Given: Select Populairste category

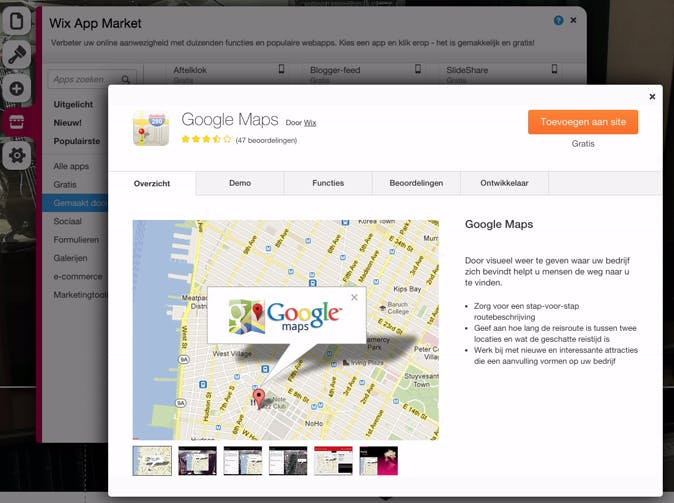Looking at the screenshot, I should coord(77,141).
